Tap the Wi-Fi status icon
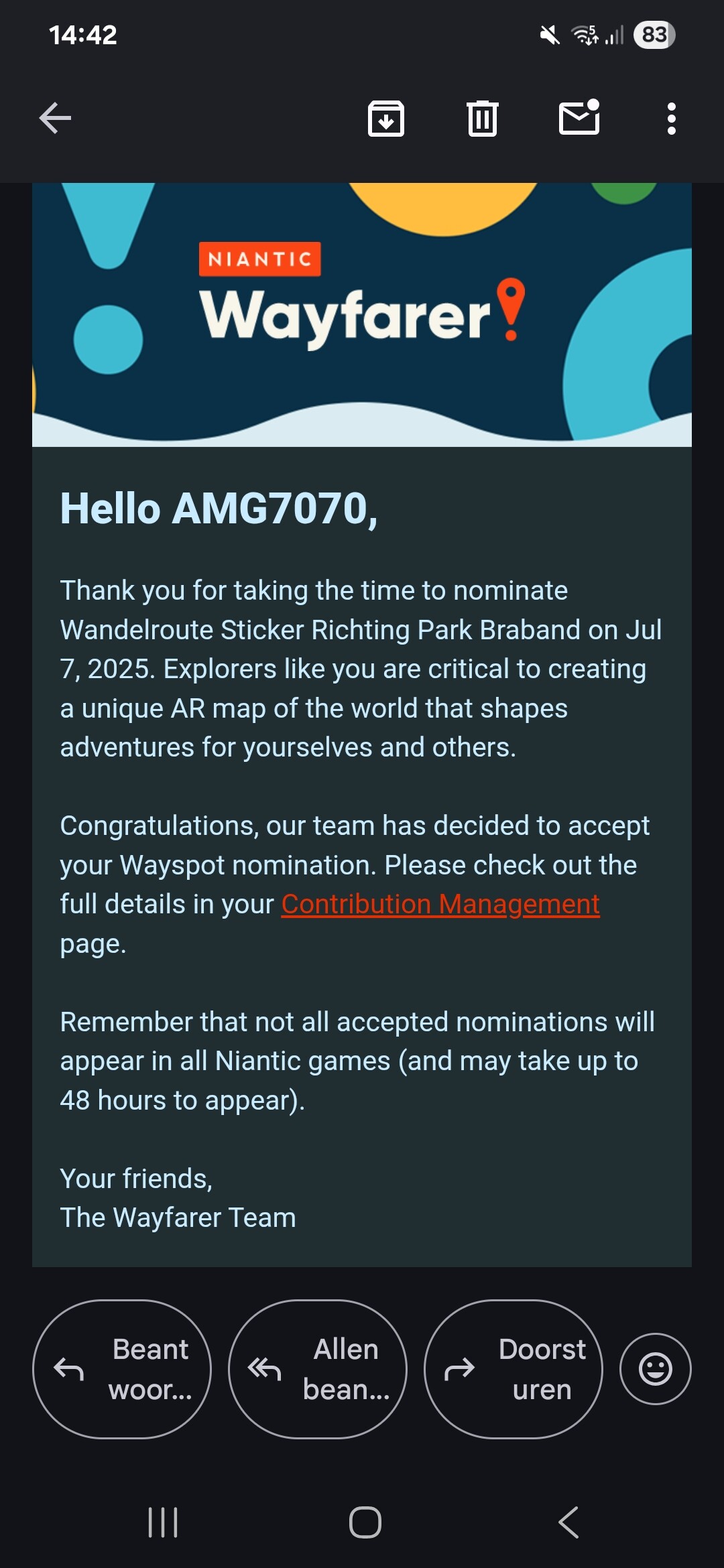This screenshot has width=724, height=1568. point(585,35)
